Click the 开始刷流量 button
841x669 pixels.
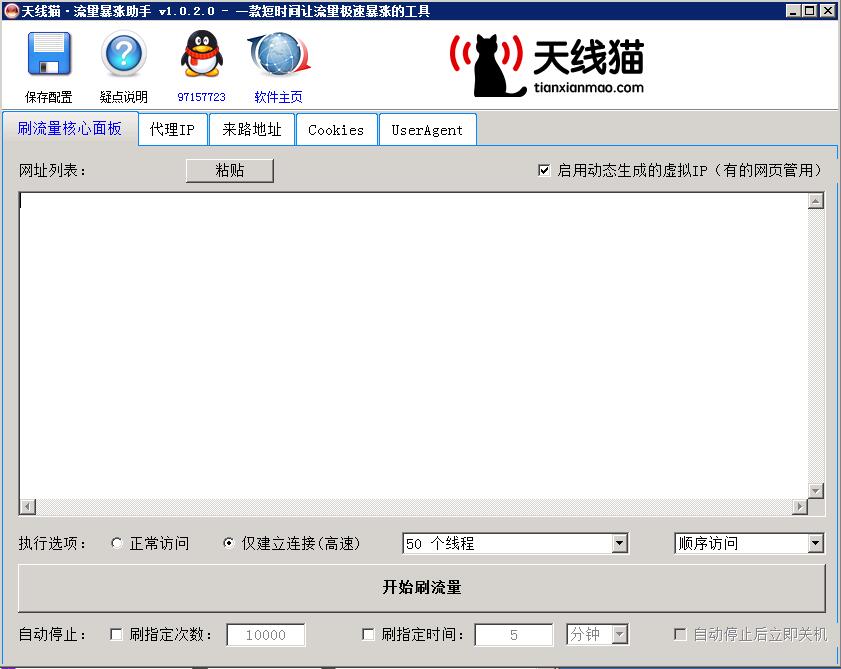(422, 587)
